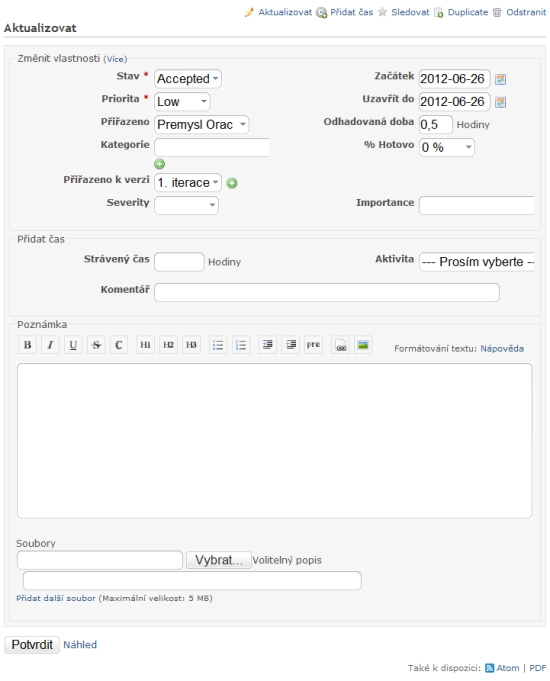
Task: Insert unordered bullet list
Action: (x=218, y=345)
